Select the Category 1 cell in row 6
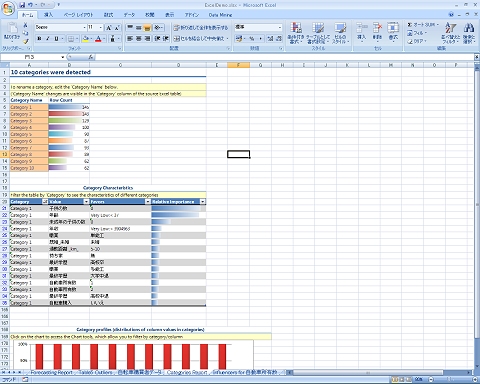Image resolution: width=480 pixels, height=384 pixels. (29, 107)
